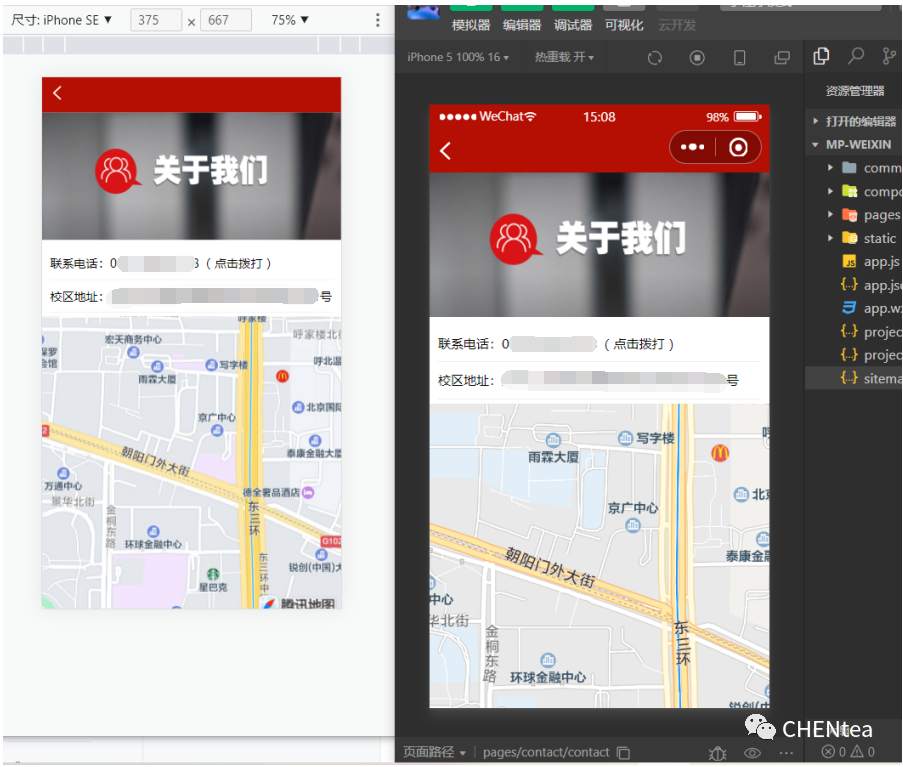Click 京广中心 label on simulator map
Image resolution: width=903 pixels, height=767 pixels.
(632, 508)
